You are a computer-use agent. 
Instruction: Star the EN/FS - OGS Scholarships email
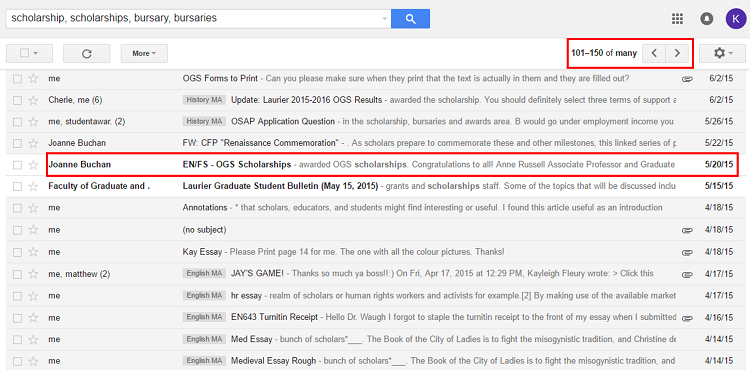click(33, 164)
